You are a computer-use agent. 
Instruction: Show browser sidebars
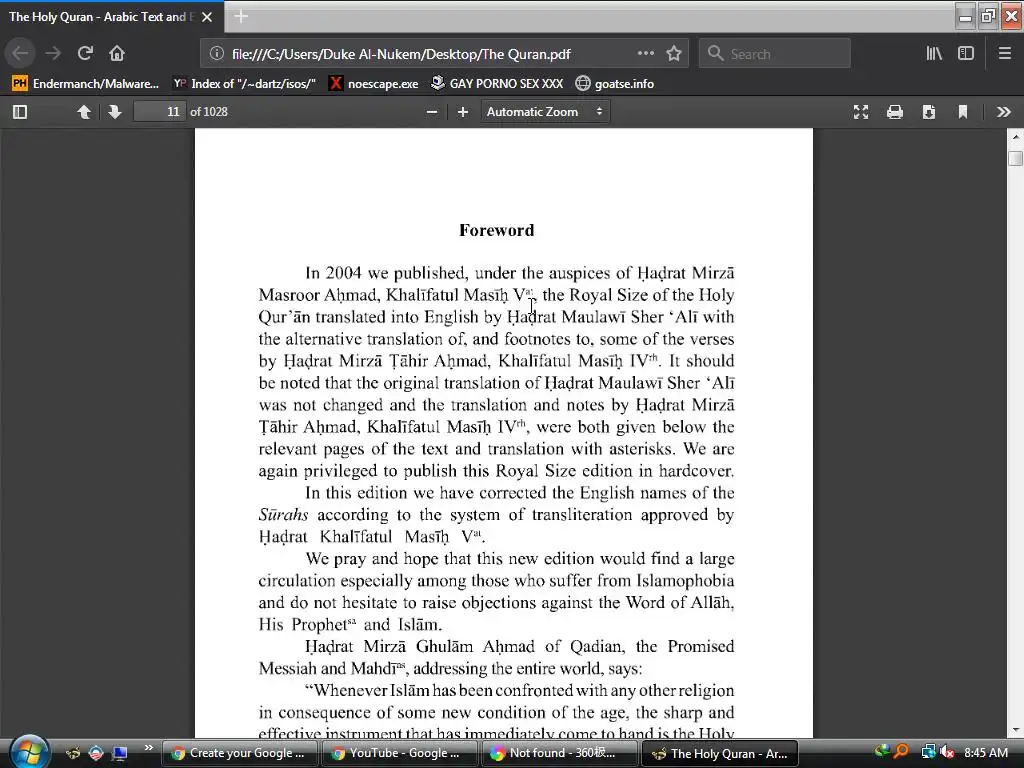[966, 53]
